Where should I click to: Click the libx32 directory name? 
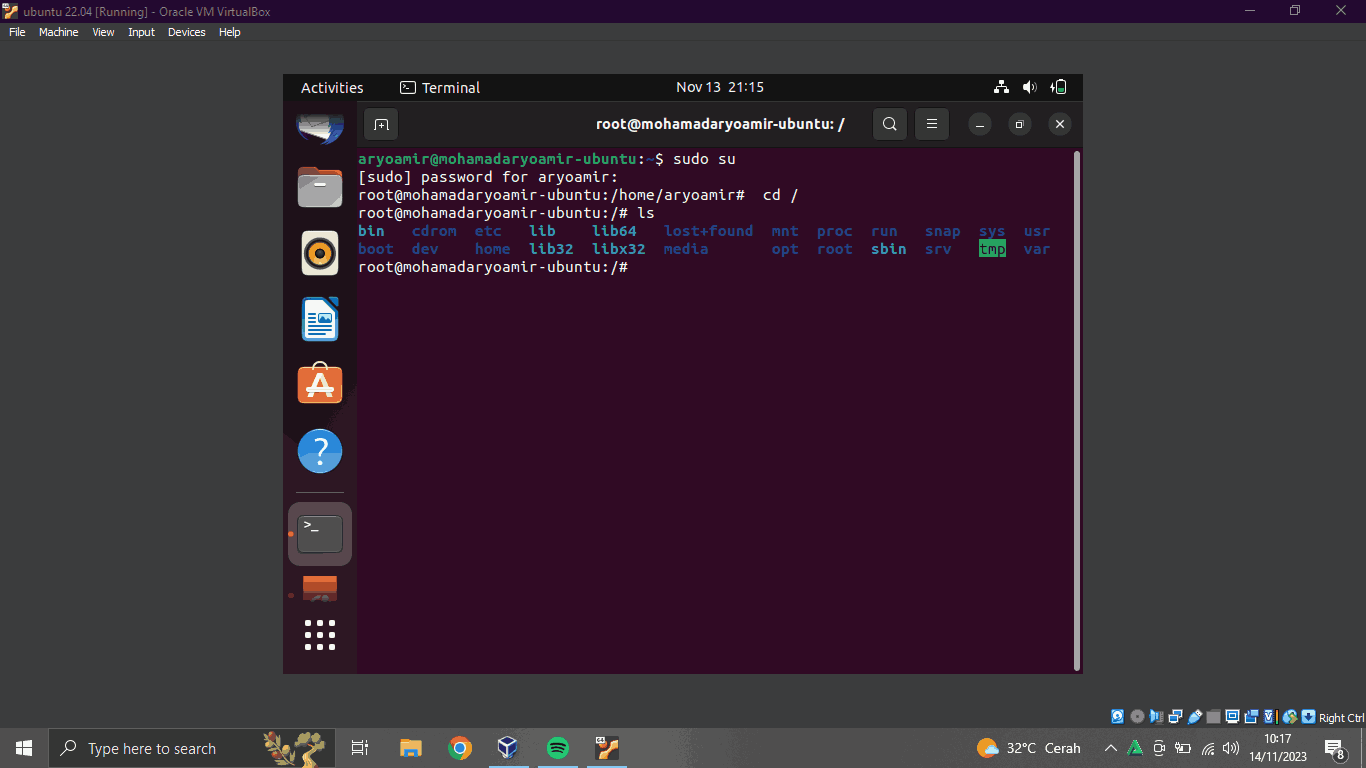coord(618,249)
